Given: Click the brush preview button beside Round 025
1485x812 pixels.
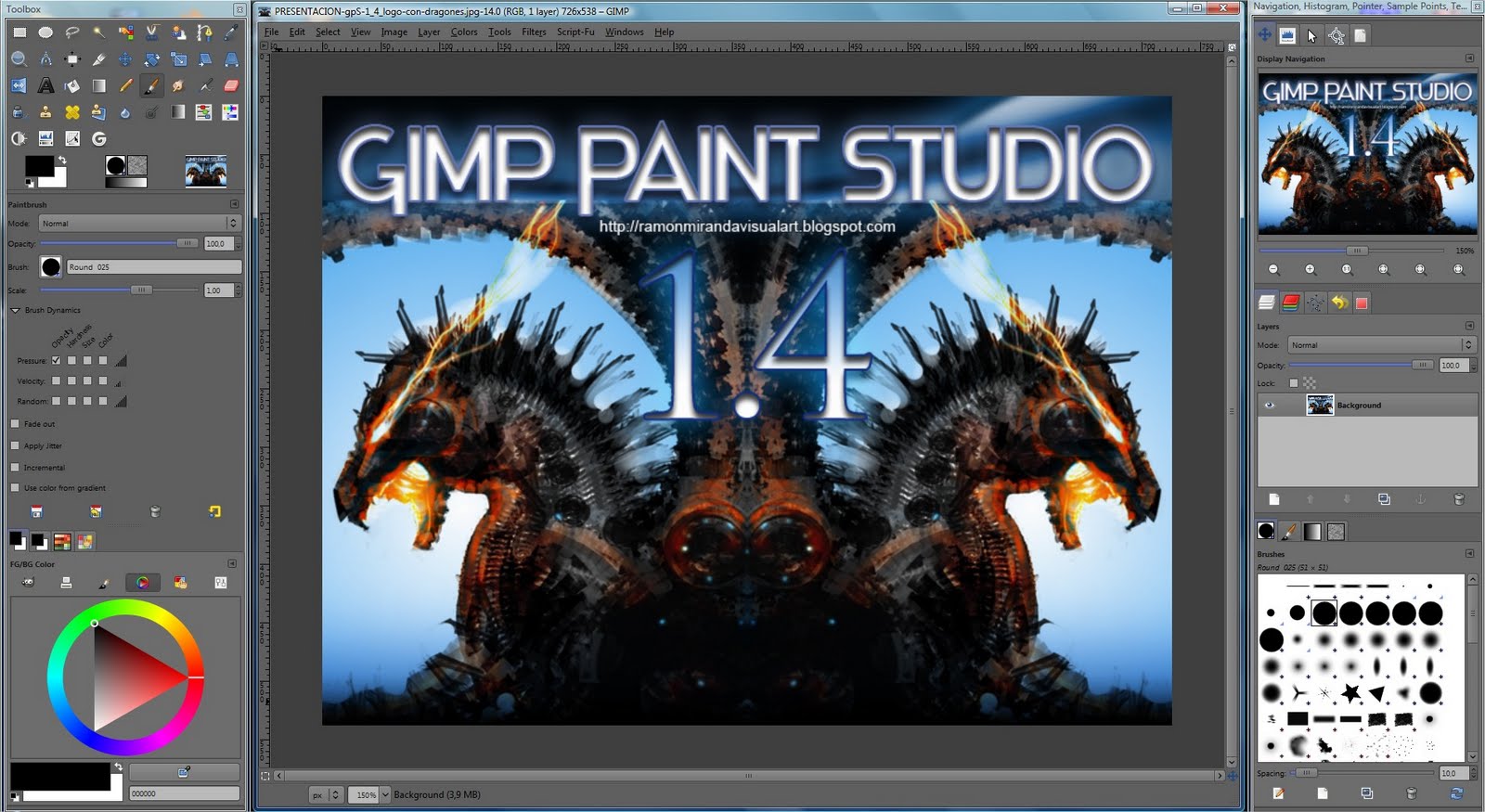Looking at the screenshot, I should tap(51, 267).
